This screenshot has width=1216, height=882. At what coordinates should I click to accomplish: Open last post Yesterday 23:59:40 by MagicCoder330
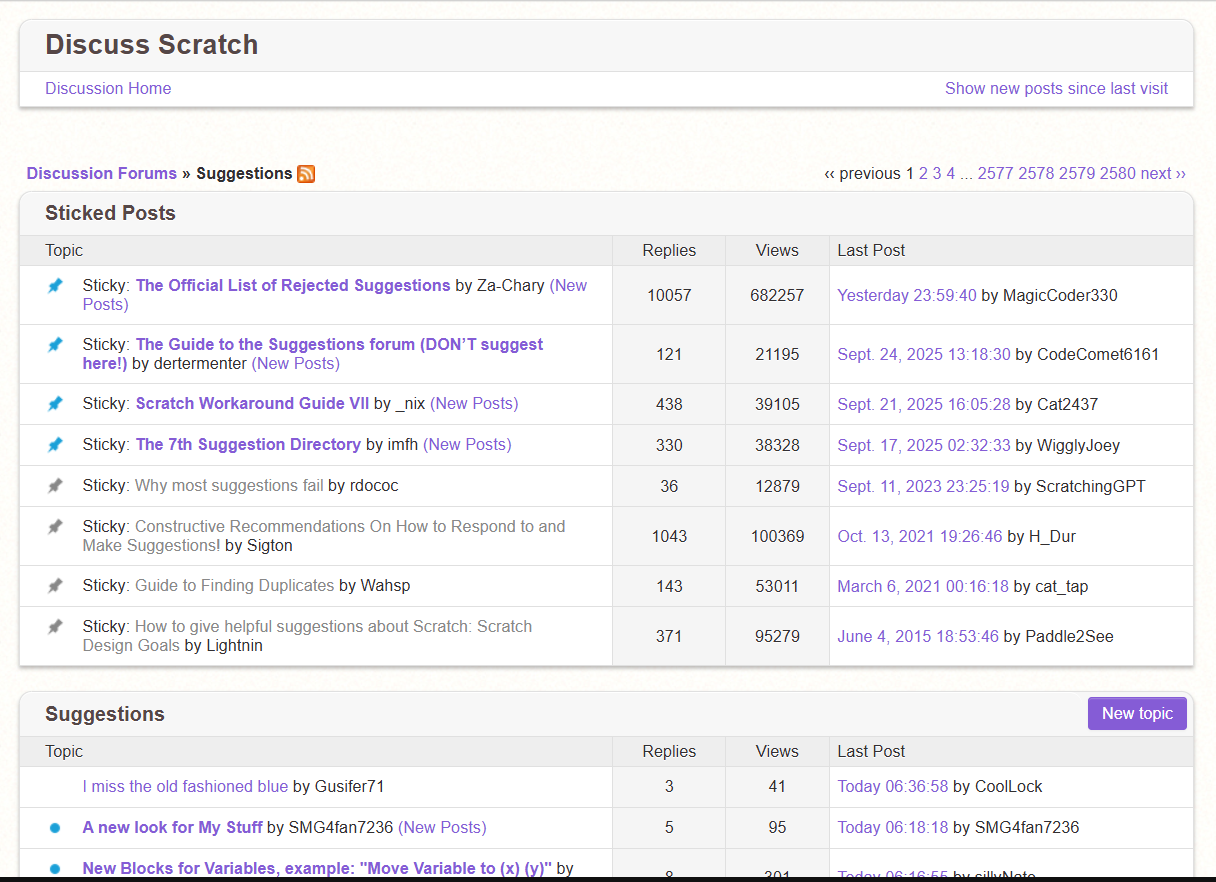pyautogui.click(x=907, y=295)
